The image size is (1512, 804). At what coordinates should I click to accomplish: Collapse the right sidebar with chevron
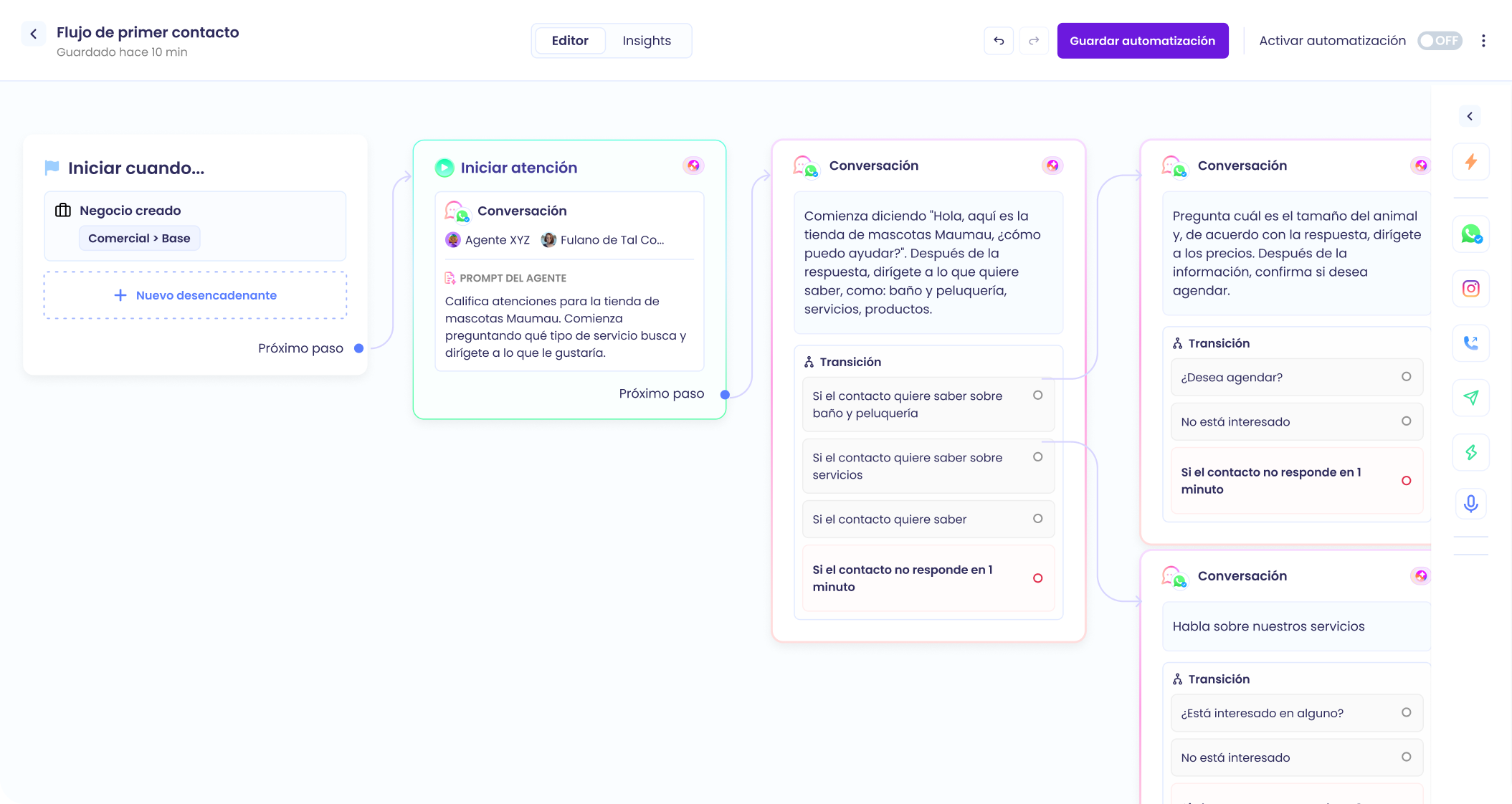point(1470,116)
